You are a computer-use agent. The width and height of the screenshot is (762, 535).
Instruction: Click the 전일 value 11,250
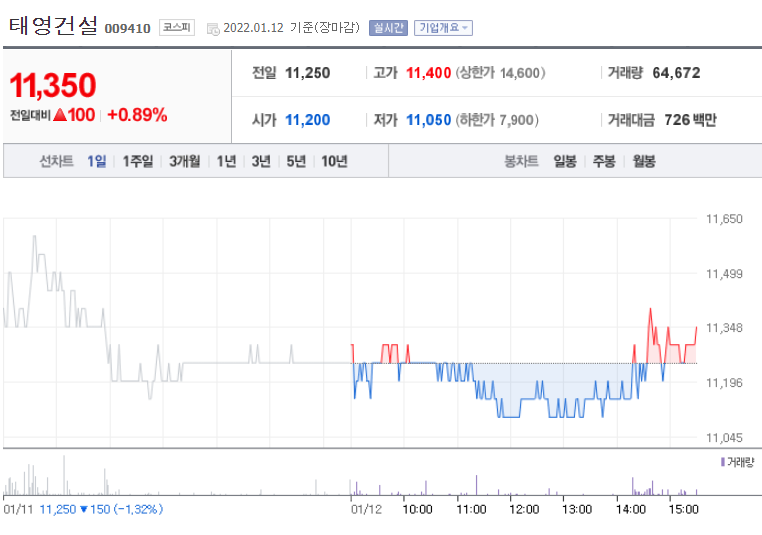[x=308, y=73]
